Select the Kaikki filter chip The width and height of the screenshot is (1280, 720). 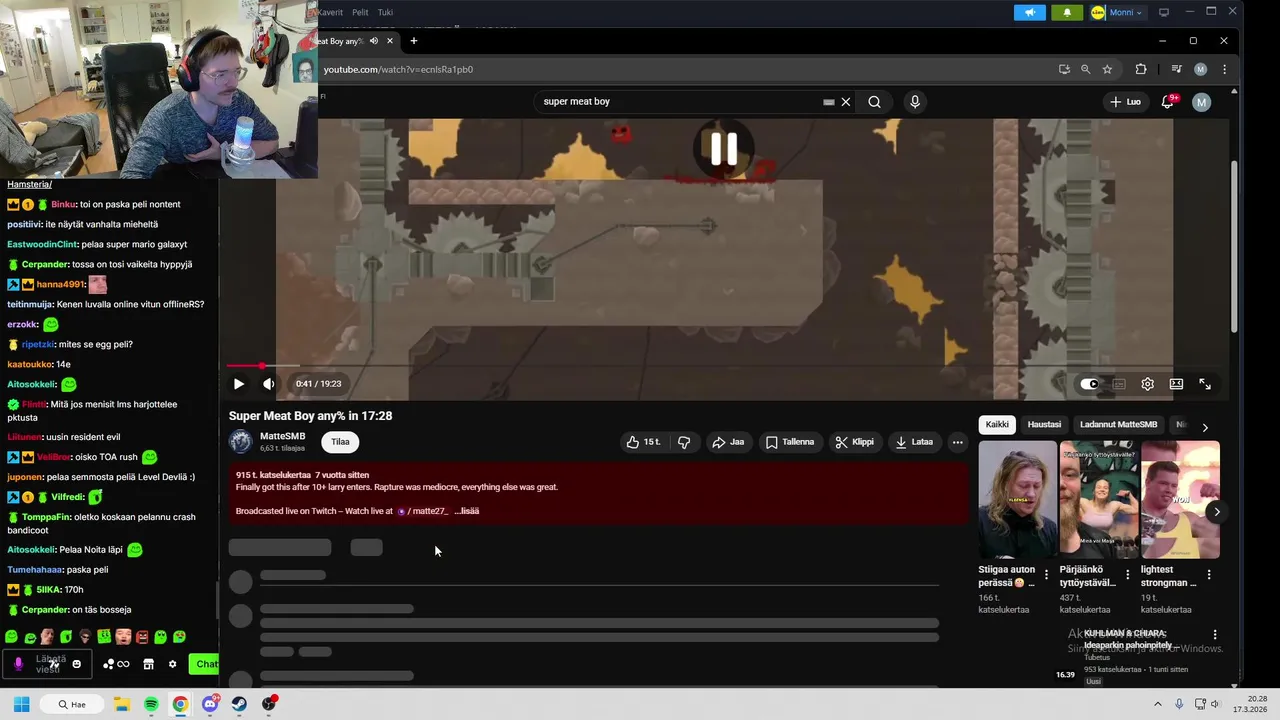(x=997, y=425)
